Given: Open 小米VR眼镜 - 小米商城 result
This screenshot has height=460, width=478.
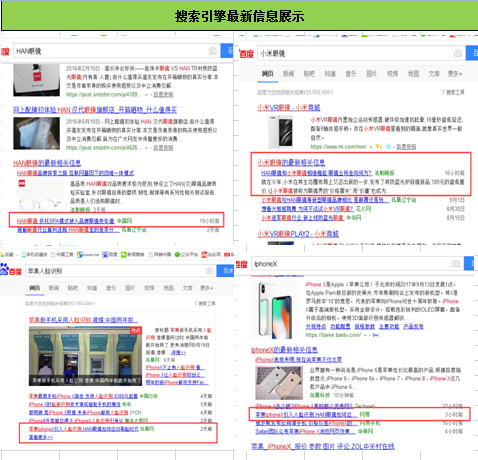Looking at the screenshot, I should 288,107.
